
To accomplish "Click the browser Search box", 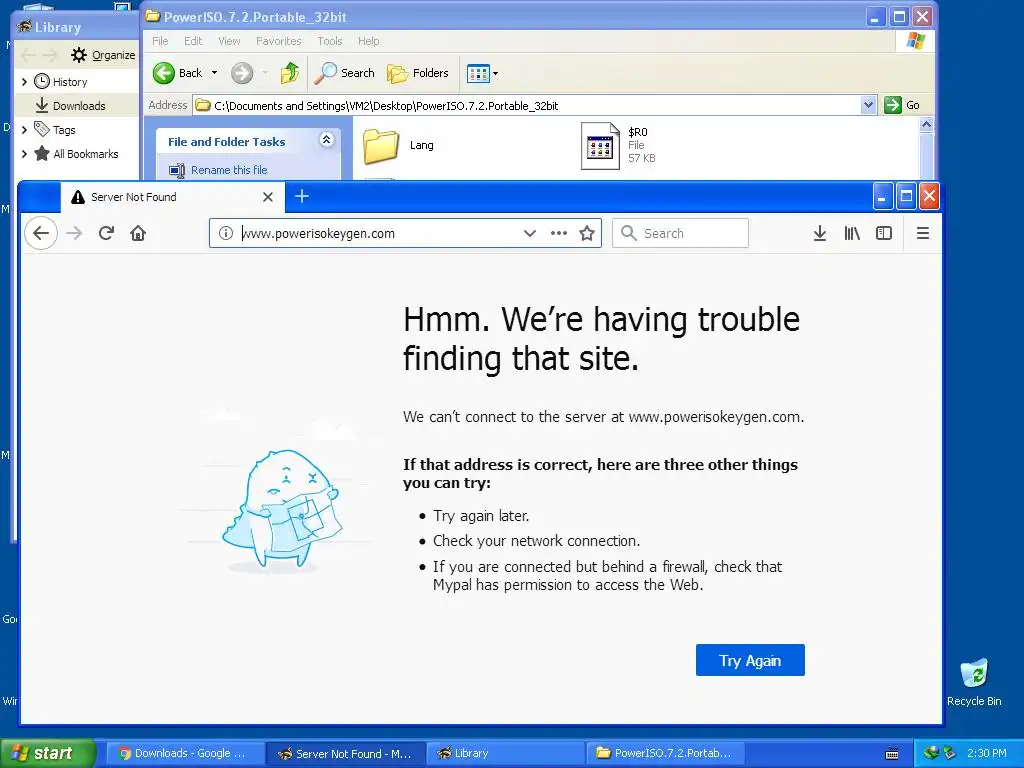I will coord(680,233).
